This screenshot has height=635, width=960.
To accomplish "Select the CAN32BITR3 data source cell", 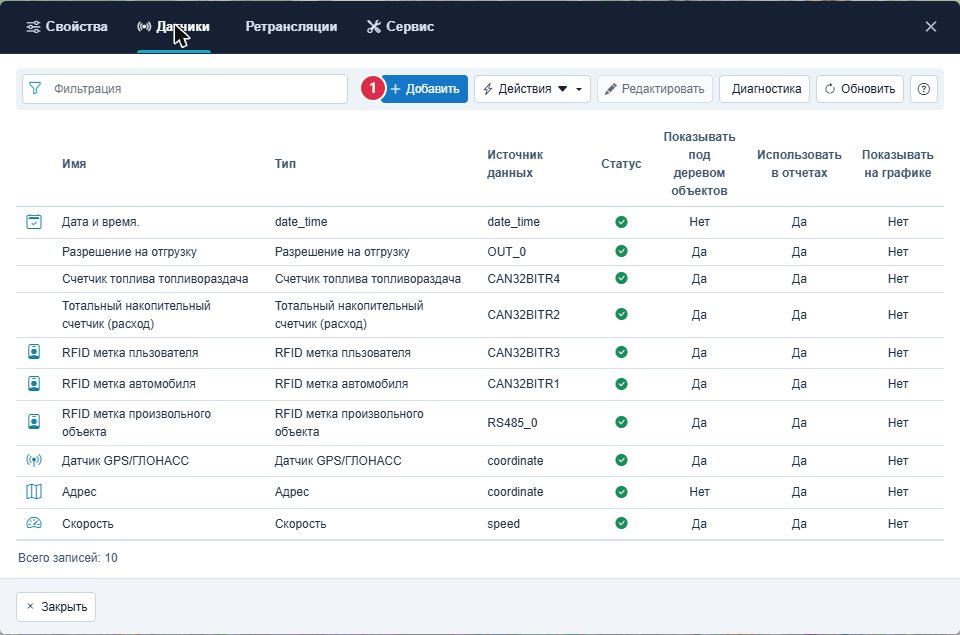I will [x=523, y=353].
